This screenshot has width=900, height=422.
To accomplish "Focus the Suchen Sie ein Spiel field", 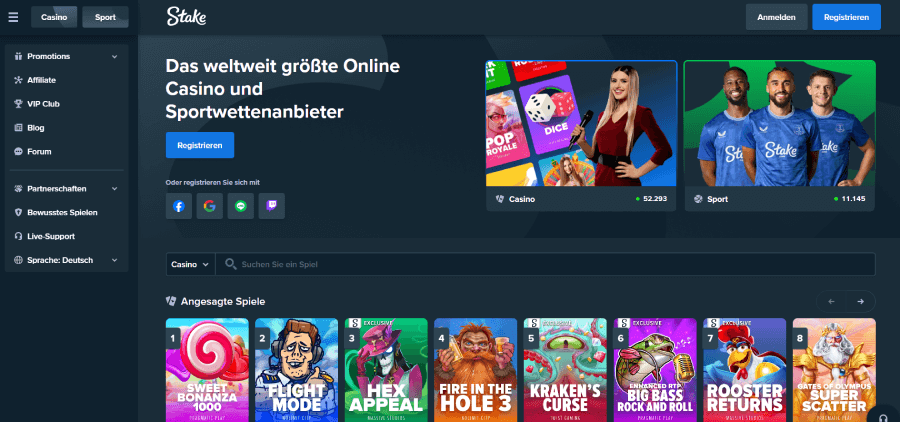I will (545, 264).
